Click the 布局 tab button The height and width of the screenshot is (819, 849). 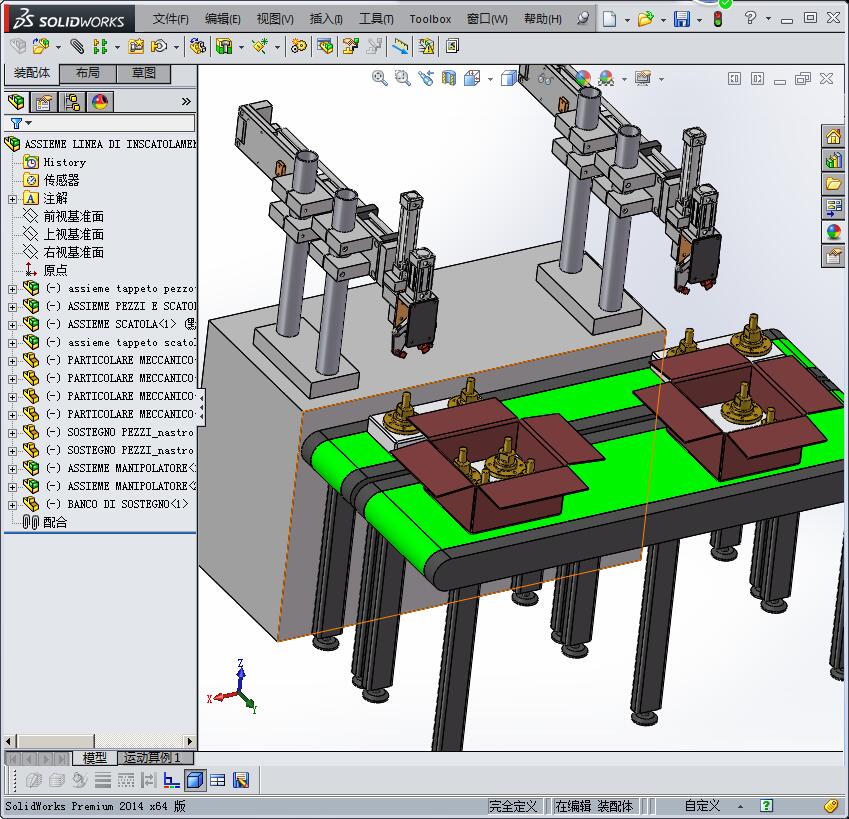pyautogui.click(x=87, y=73)
